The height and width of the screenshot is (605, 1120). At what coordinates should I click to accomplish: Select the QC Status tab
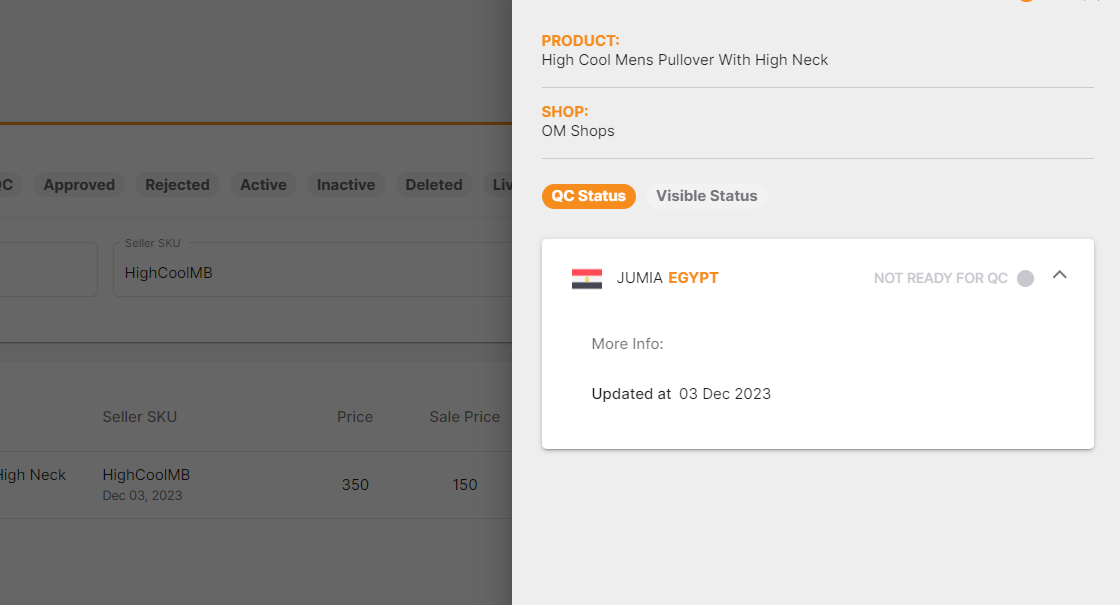pos(589,196)
